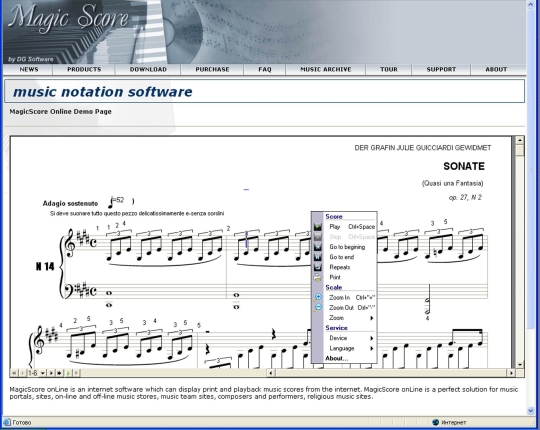Image resolution: width=540 pixels, height=430 pixels.
Task: Click the '(Quasi una Fantasia)' subtitle
Action: point(452,183)
